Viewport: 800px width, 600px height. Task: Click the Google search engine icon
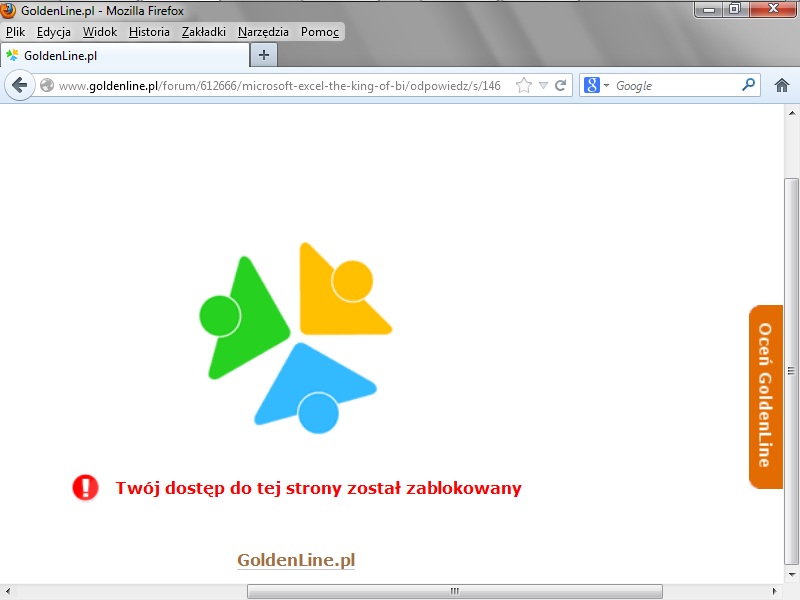tap(592, 85)
